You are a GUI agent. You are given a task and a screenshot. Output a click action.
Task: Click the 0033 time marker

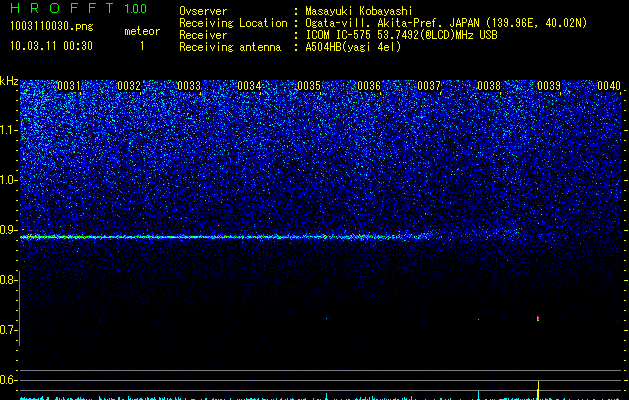189,86
